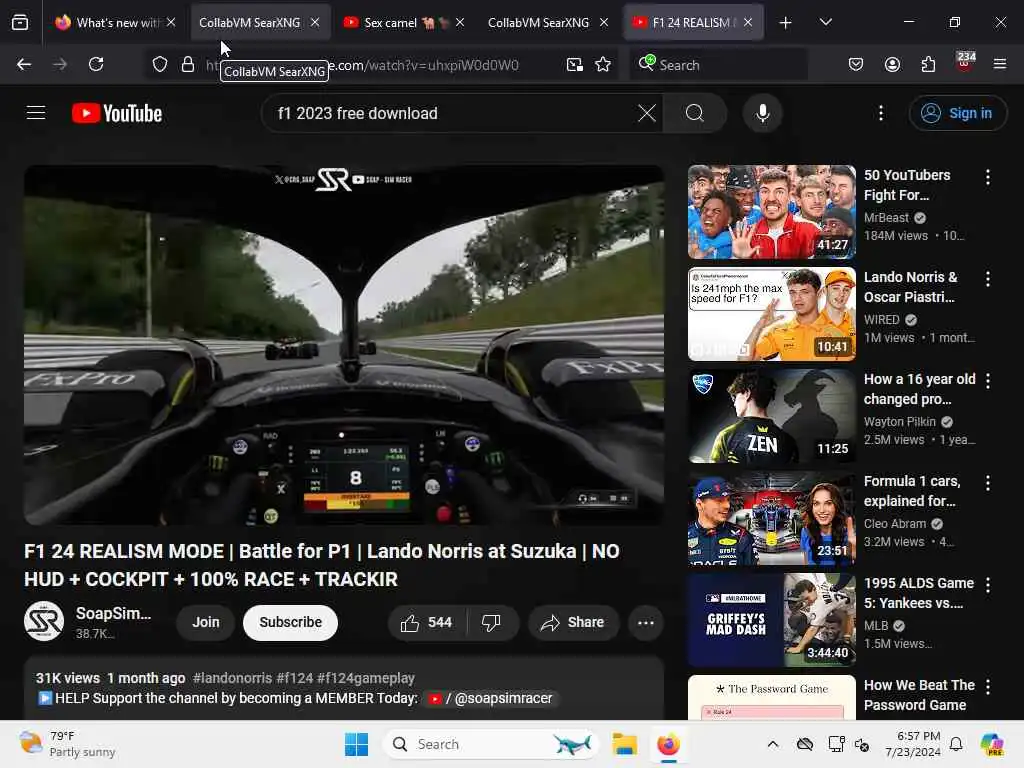Open YouTube guide hamburger menu
Screen dimensions: 1024x768
click(36, 113)
